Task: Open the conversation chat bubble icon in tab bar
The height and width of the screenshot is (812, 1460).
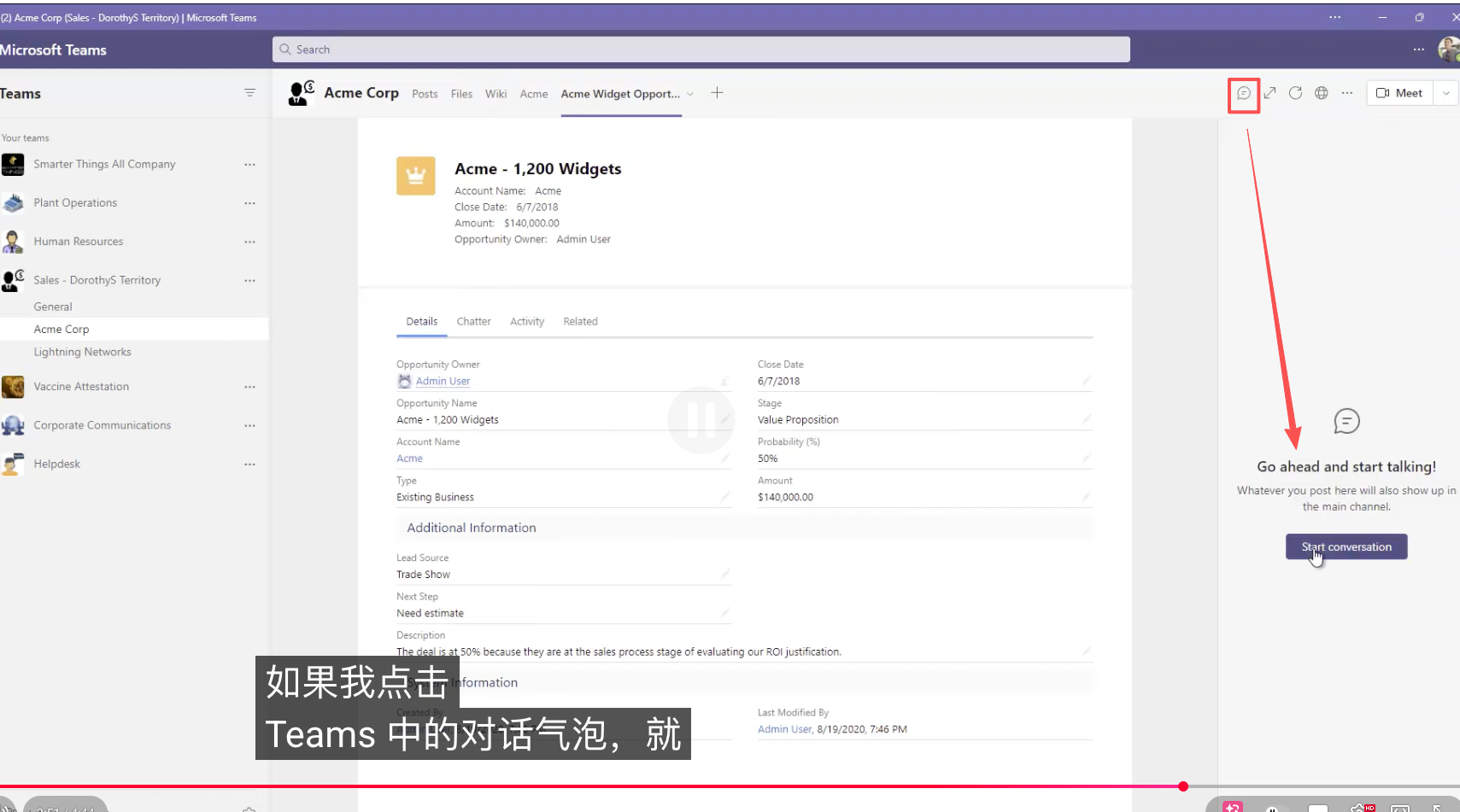Action: pos(1244,93)
